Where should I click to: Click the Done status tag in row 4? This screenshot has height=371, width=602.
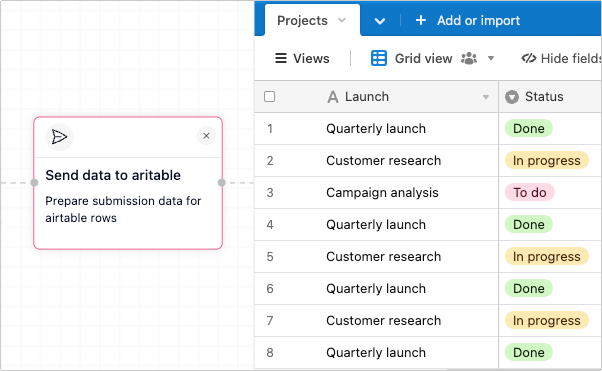pos(529,224)
